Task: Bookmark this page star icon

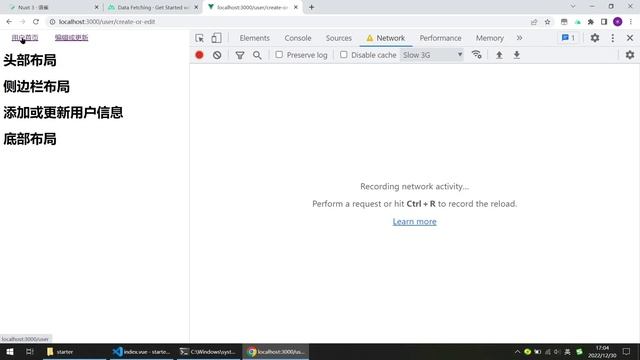Action: pos(547,22)
